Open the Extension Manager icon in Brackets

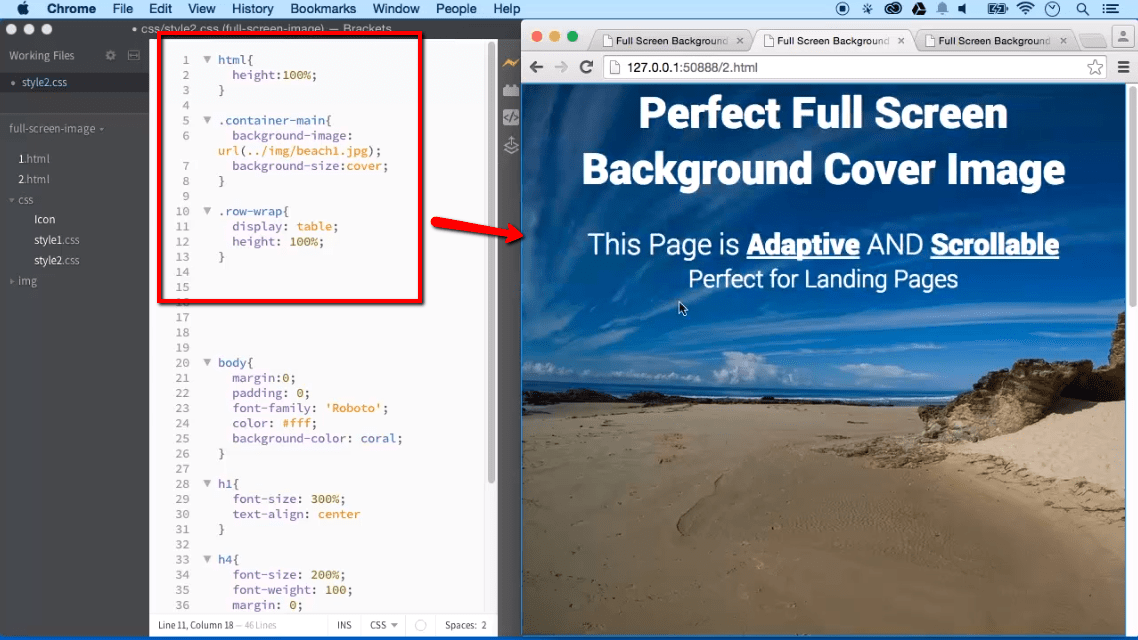point(510,91)
